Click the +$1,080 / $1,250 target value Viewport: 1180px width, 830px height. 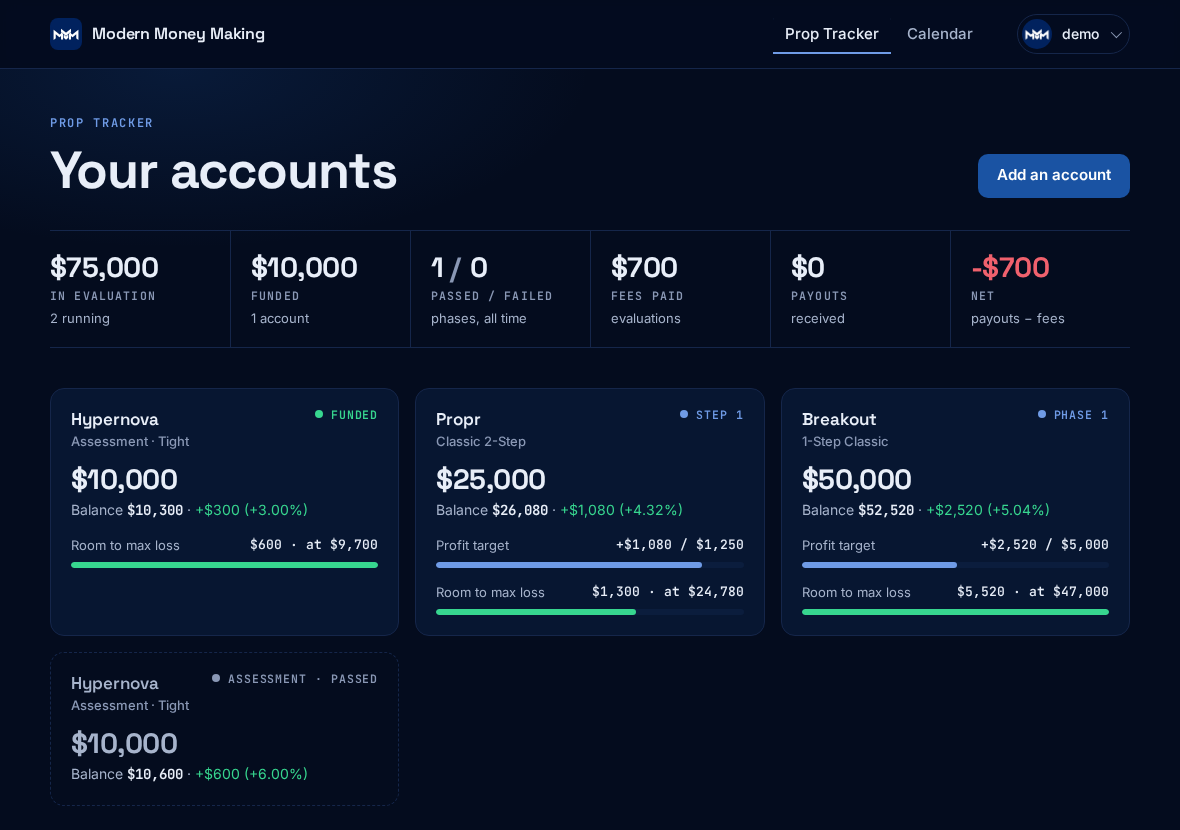[x=680, y=545]
